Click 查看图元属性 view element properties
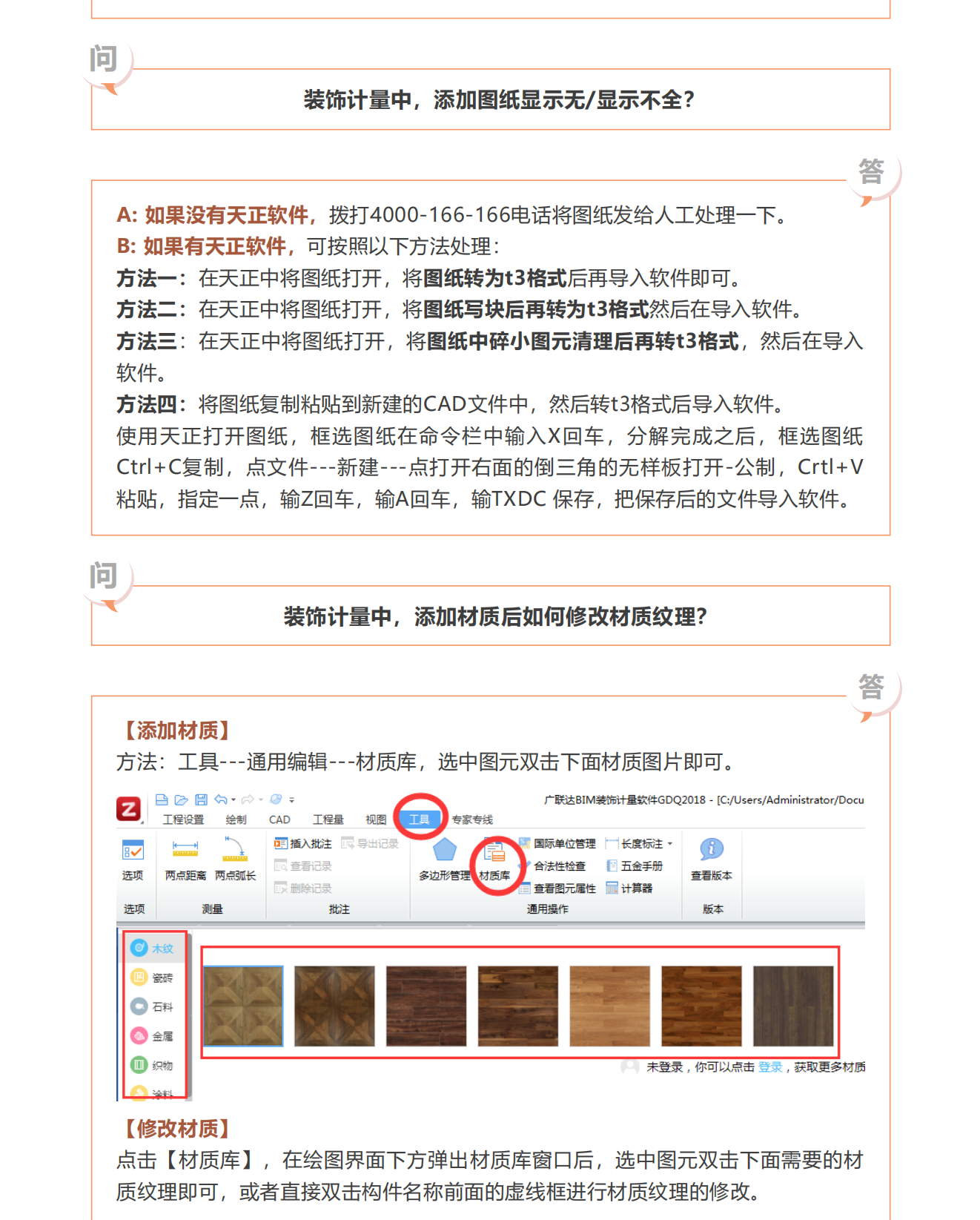The image size is (980, 1220). [557, 888]
